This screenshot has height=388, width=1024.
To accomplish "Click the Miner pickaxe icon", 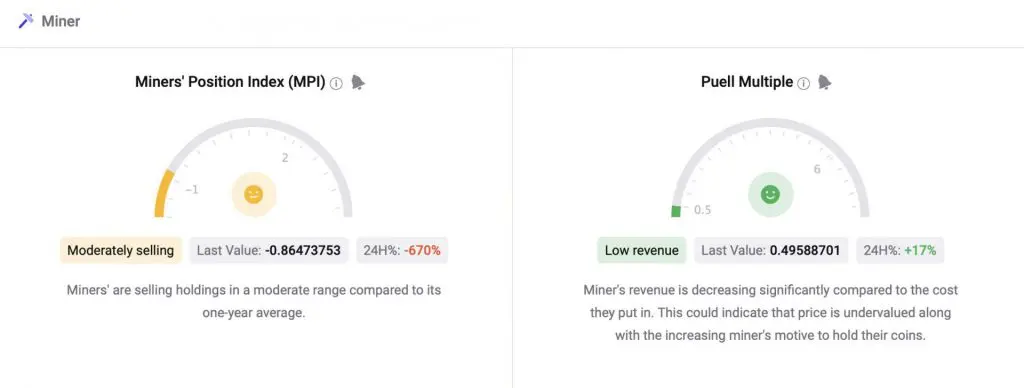I will click(x=25, y=21).
